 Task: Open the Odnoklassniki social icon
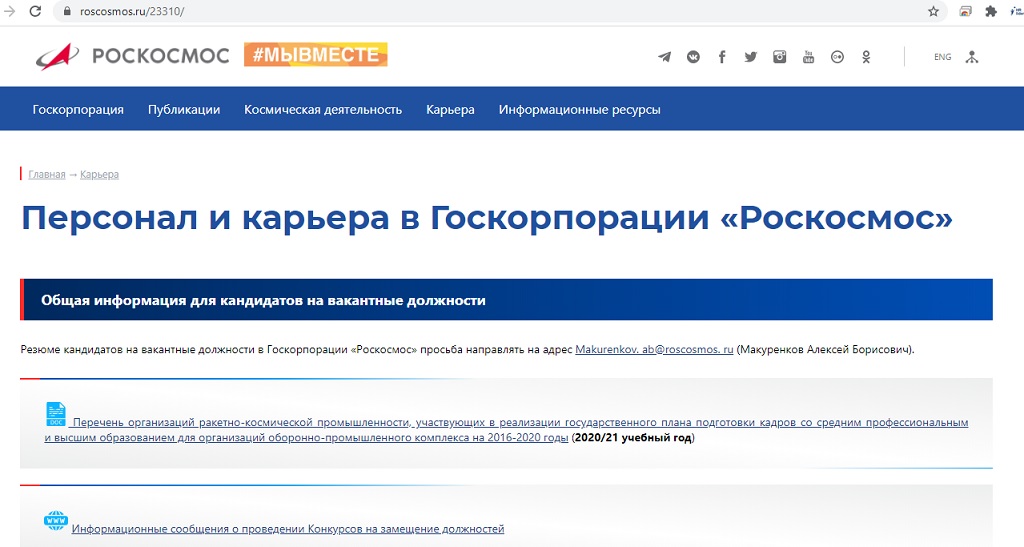pyautogui.click(x=866, y=57)
